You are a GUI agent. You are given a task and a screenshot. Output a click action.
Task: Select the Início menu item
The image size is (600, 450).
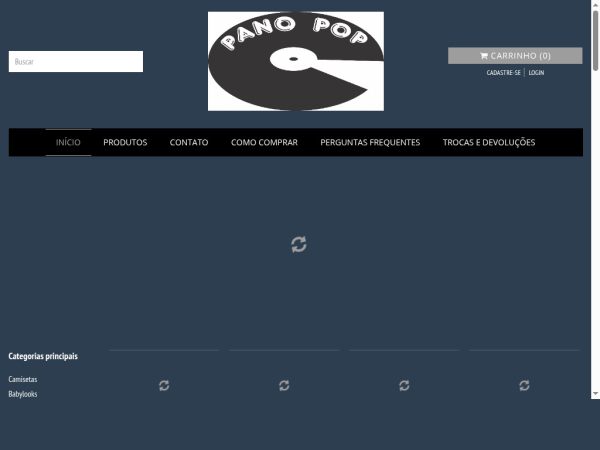click(68, 142)
